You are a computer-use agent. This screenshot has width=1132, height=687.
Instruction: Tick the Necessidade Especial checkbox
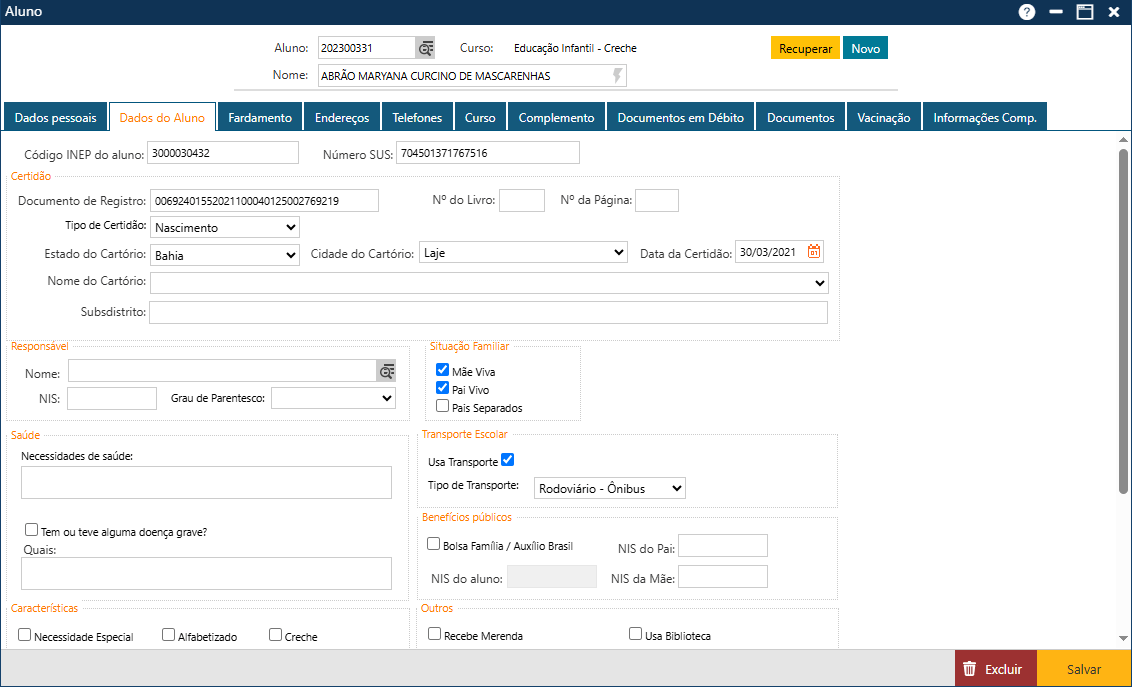click(x=25, y=635)
